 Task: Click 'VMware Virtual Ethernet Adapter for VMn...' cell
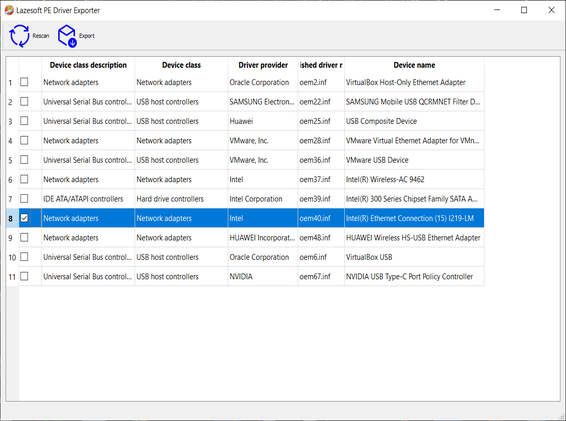point(414,140)
